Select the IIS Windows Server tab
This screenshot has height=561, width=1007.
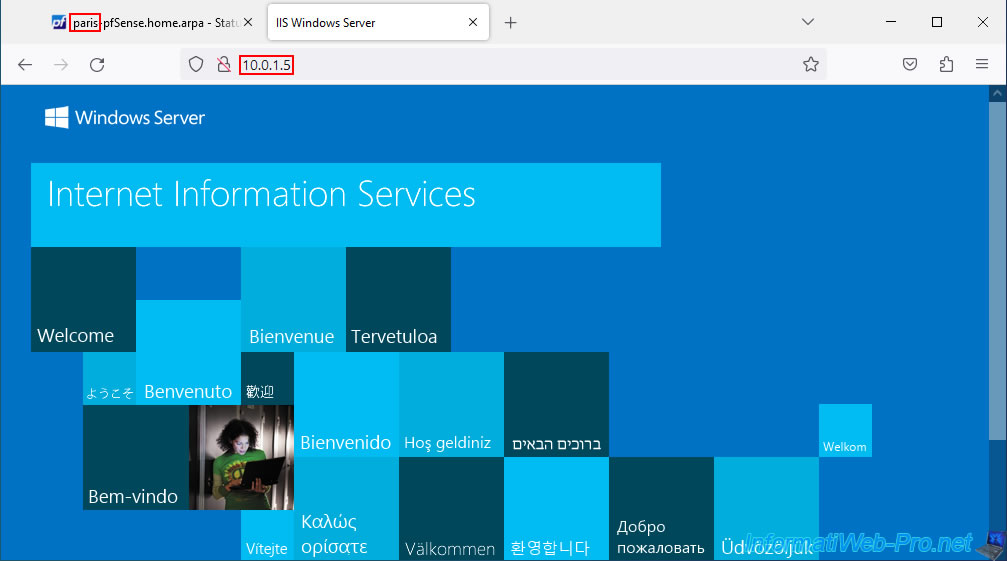pyautogui.click(x=378, y=22)
